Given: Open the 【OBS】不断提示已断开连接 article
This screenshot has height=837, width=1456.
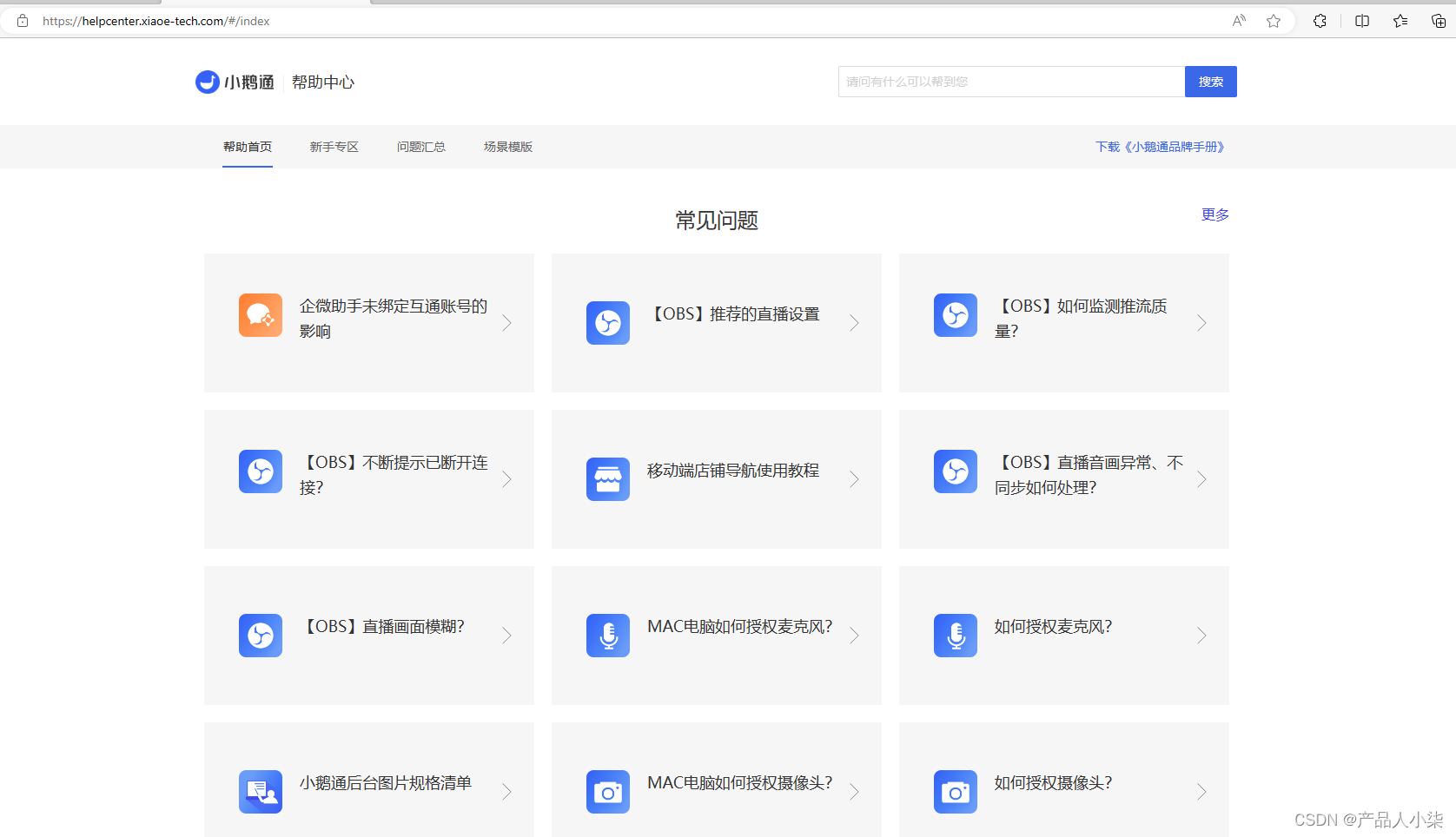Looking at the screenshot, I should point(394,475).
